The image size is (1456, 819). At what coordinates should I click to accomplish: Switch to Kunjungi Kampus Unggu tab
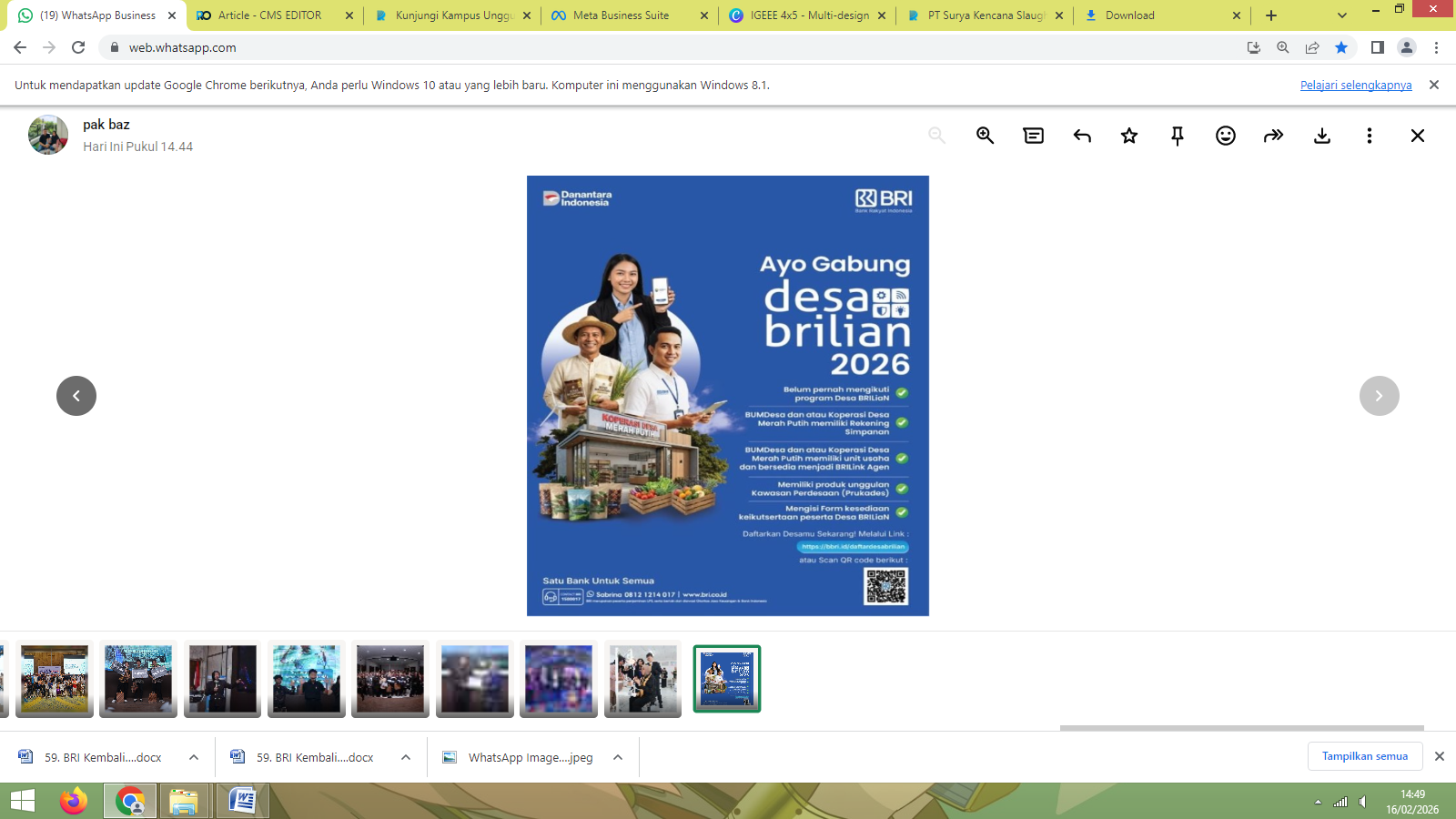point(455,15)
